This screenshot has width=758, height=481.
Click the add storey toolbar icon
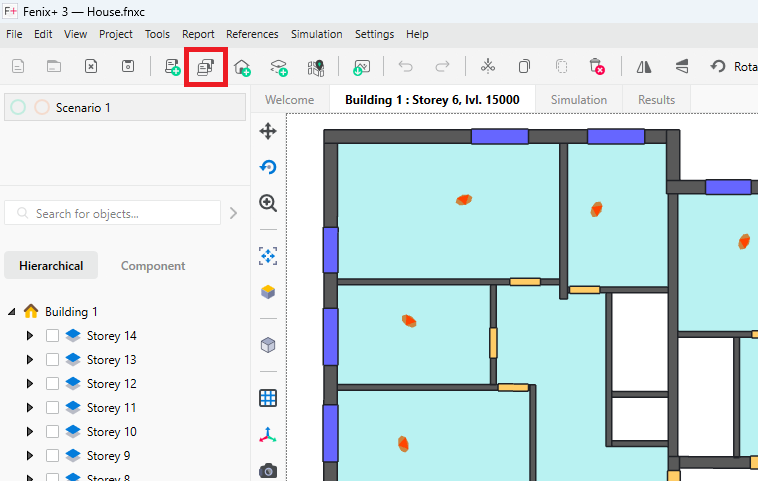pos(279,67)
